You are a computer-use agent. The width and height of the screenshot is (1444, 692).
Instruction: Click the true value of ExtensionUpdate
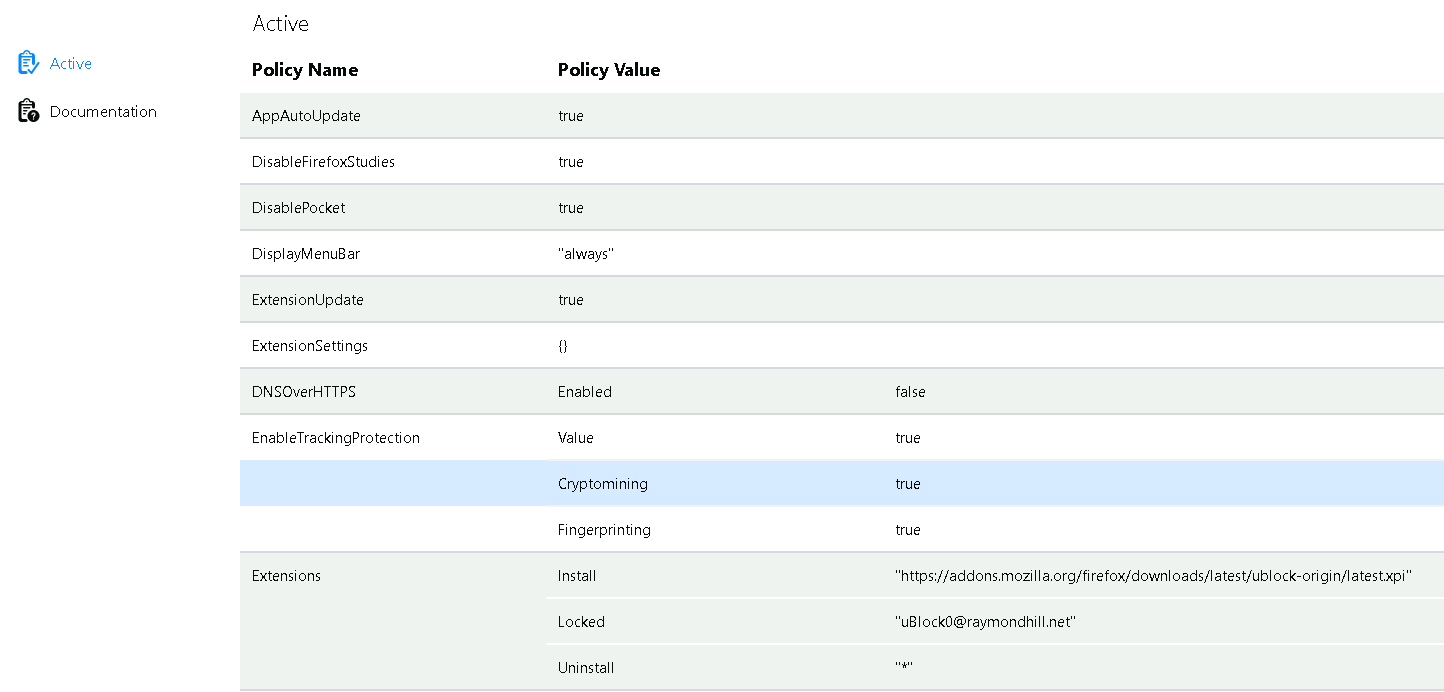[x=571, y=300]
